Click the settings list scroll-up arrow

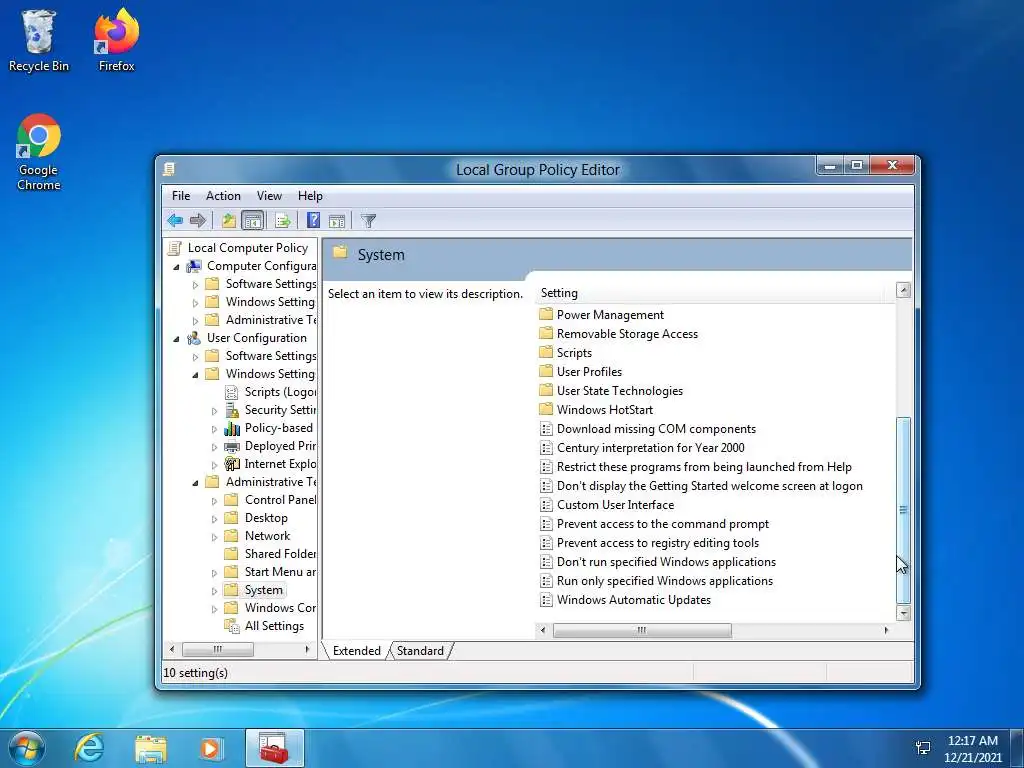click(903, 291)
